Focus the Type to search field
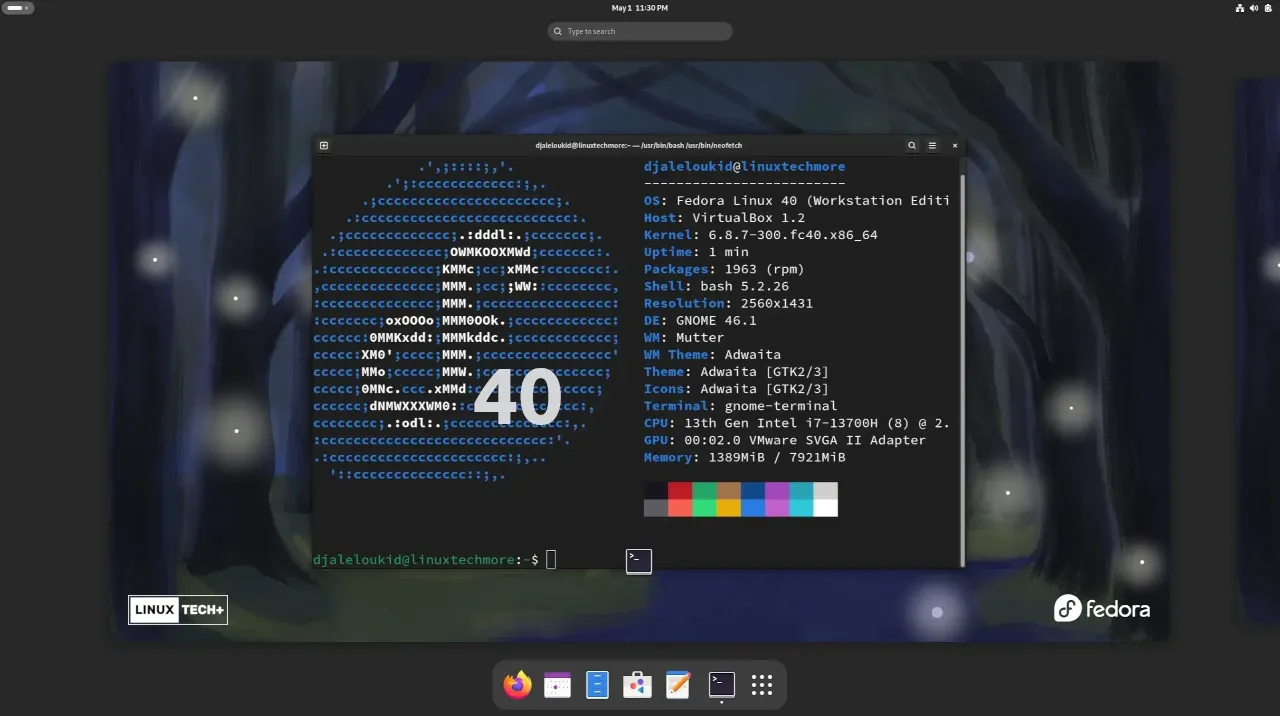Viewport: 1280px width, 716px height. [640, 31]
